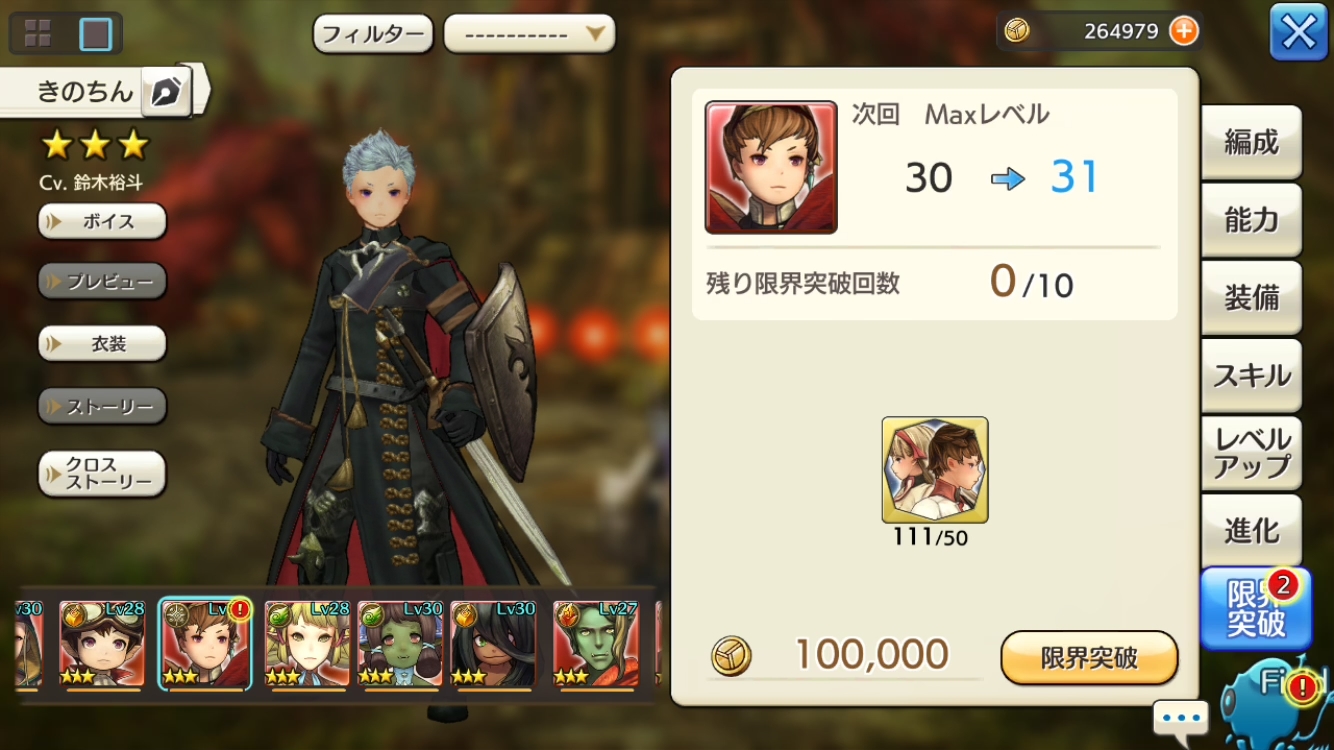The height and width of the screenshot is (750, 1334).
Task: Select single character view icon
Action: tap(96, 33)
